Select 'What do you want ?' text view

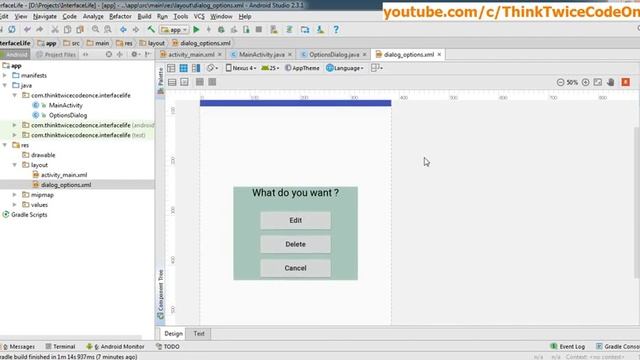(x=296, y=193)
